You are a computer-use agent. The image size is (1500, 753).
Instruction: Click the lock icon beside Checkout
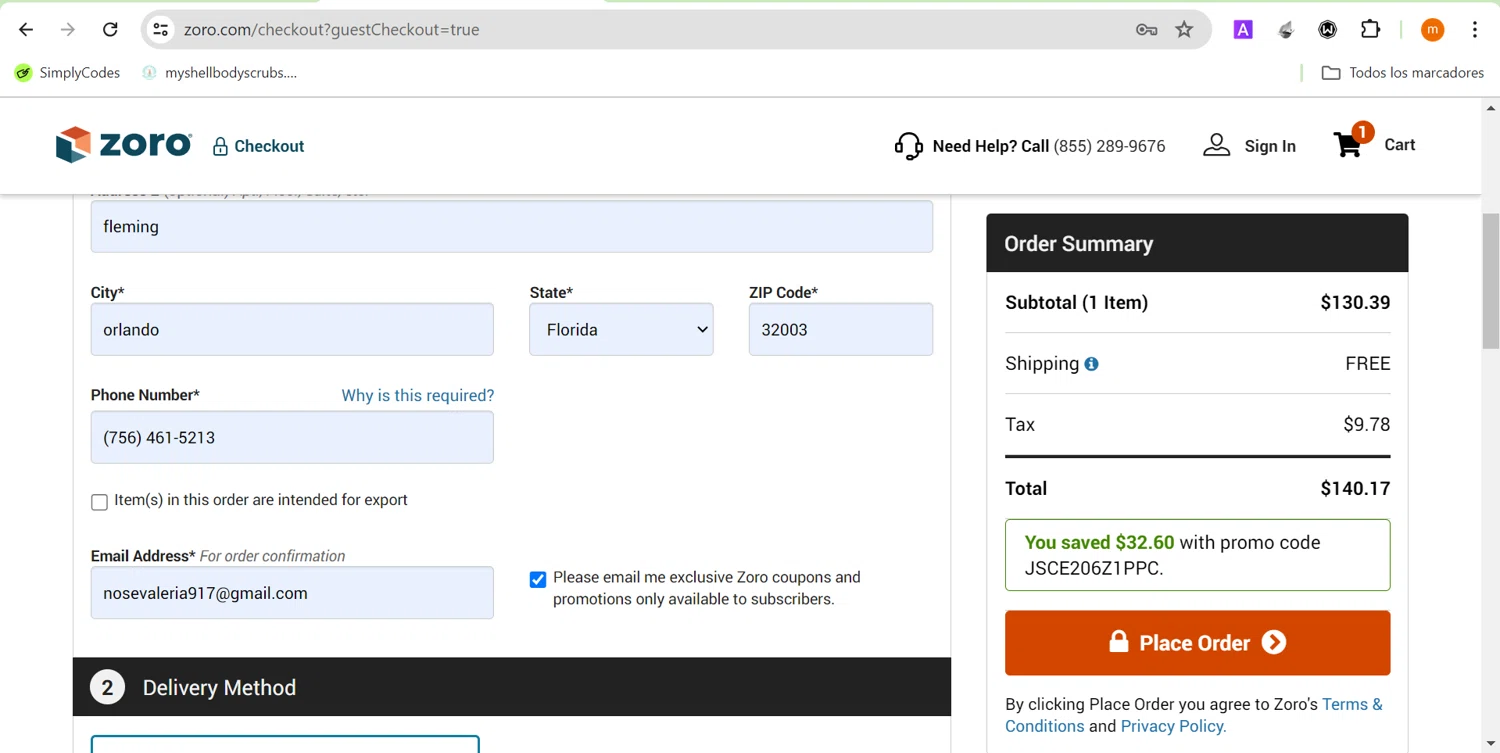(220, 147)
